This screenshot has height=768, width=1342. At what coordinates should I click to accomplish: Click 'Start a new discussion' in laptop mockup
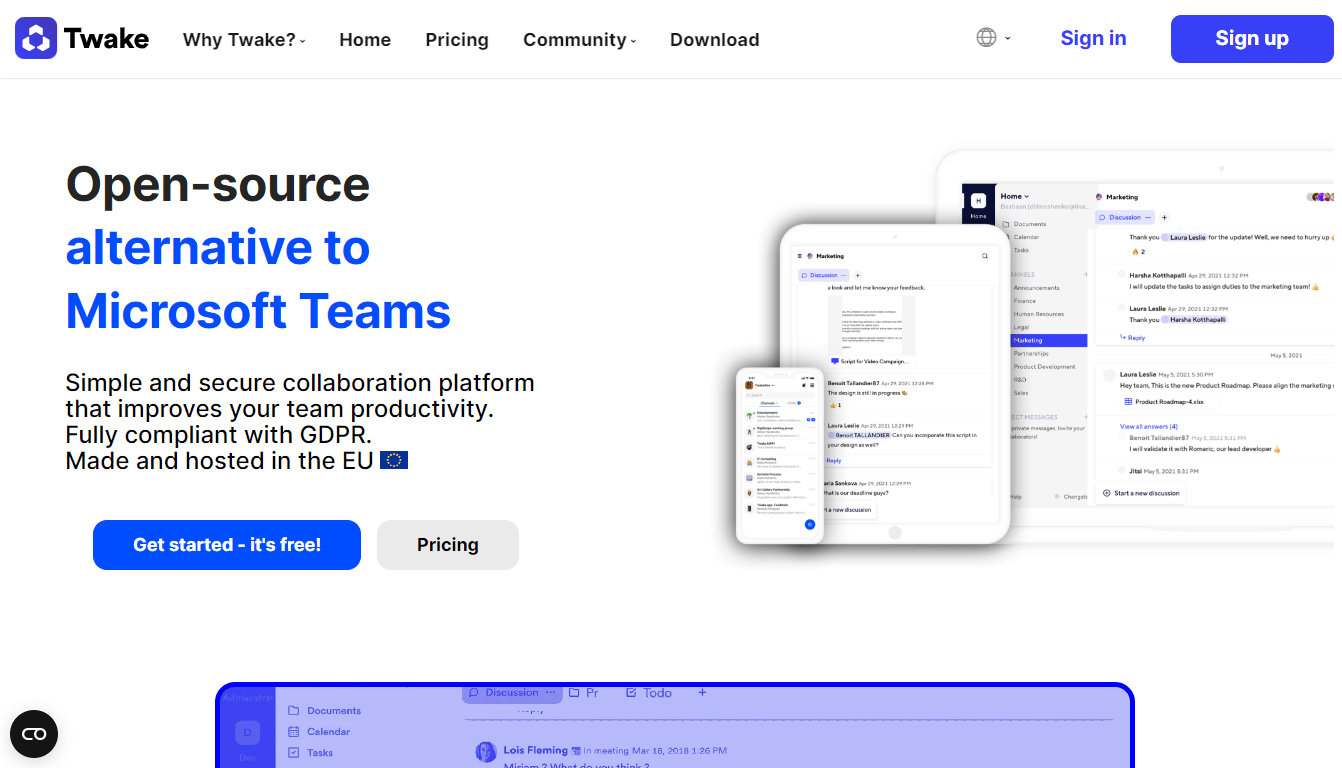[x=1141, y=493]
